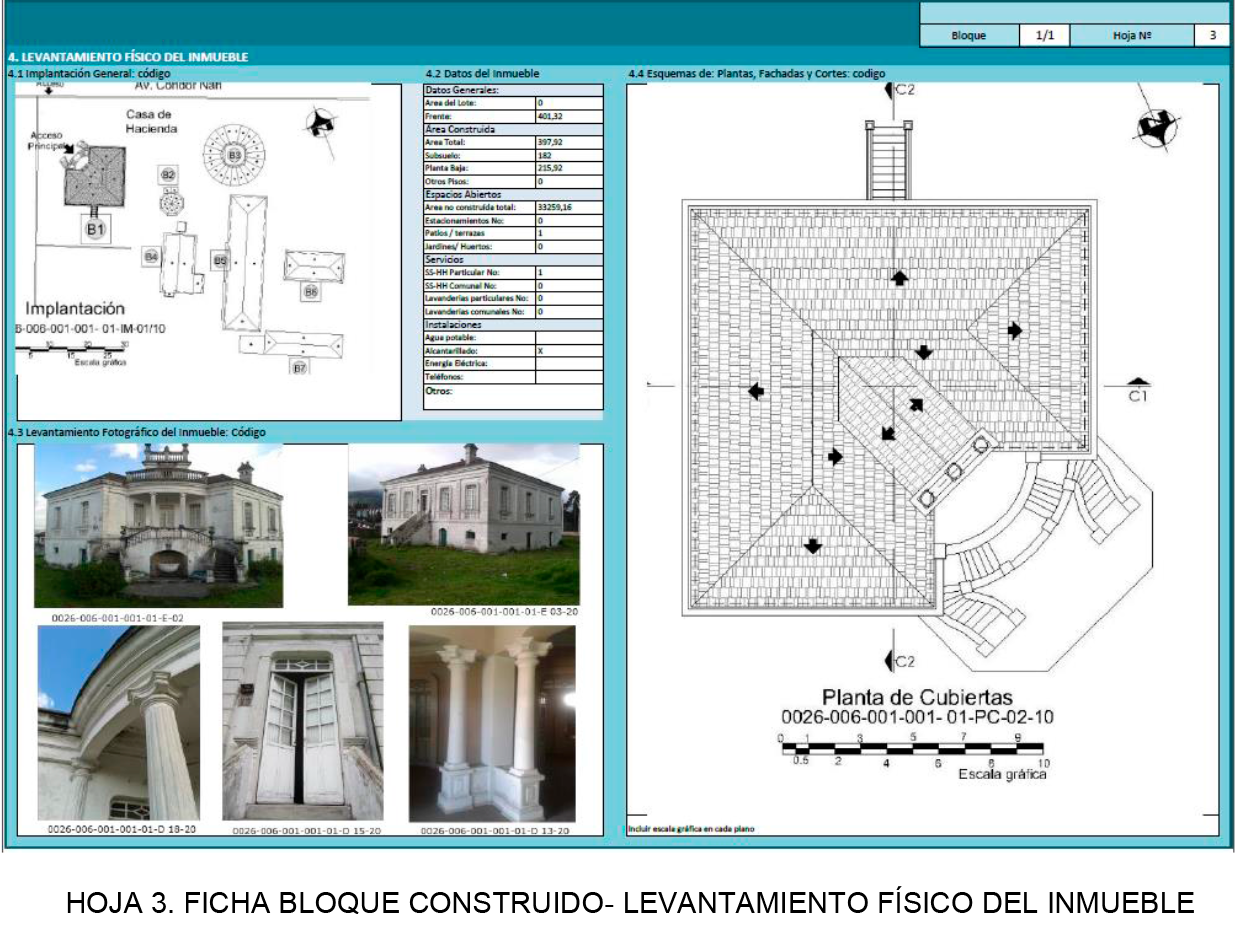1257x941 pixels.
Task: Click the Area del Lote label
Action: pos(449,103)
